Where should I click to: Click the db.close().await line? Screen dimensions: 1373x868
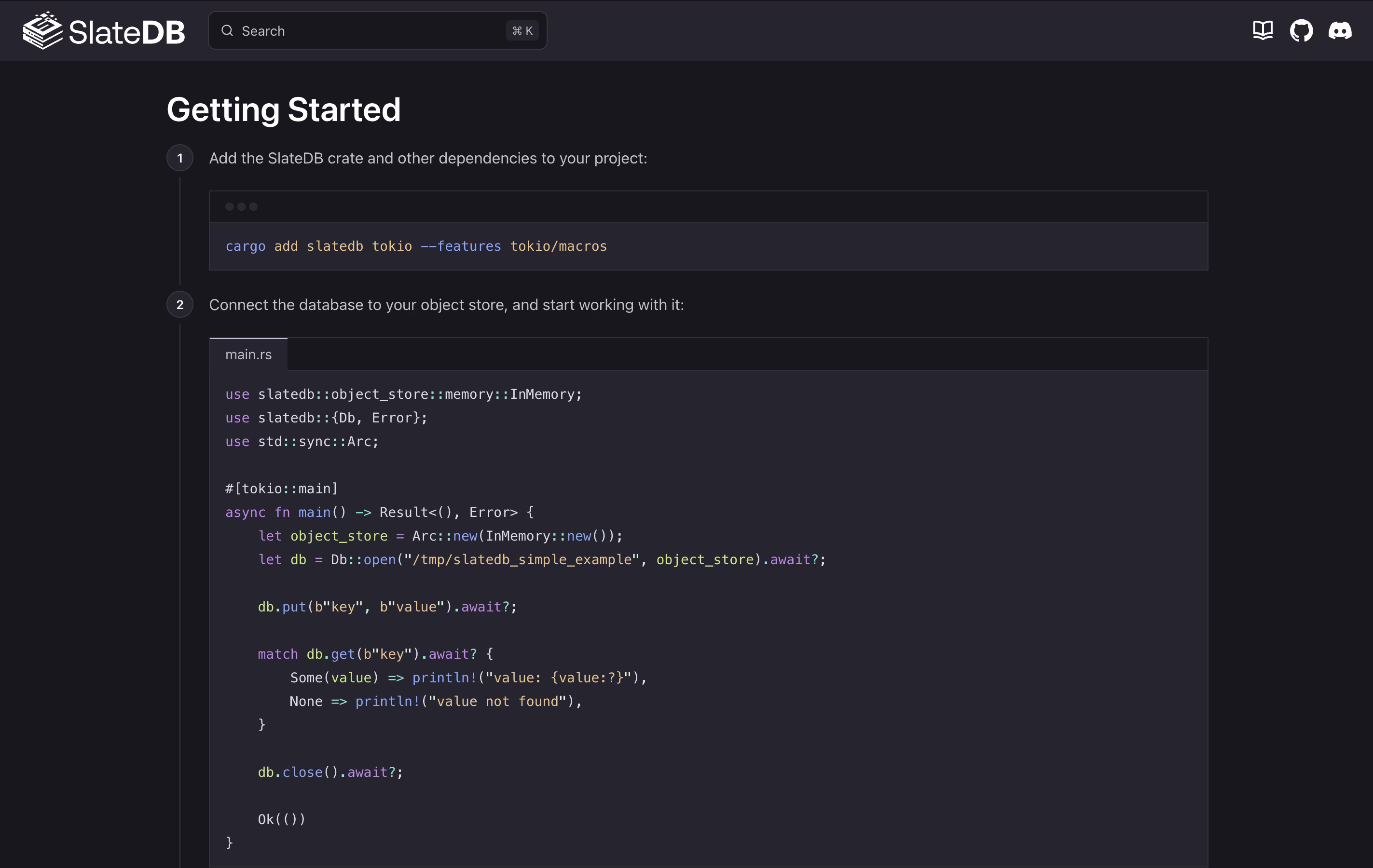[x=330, y=772]
